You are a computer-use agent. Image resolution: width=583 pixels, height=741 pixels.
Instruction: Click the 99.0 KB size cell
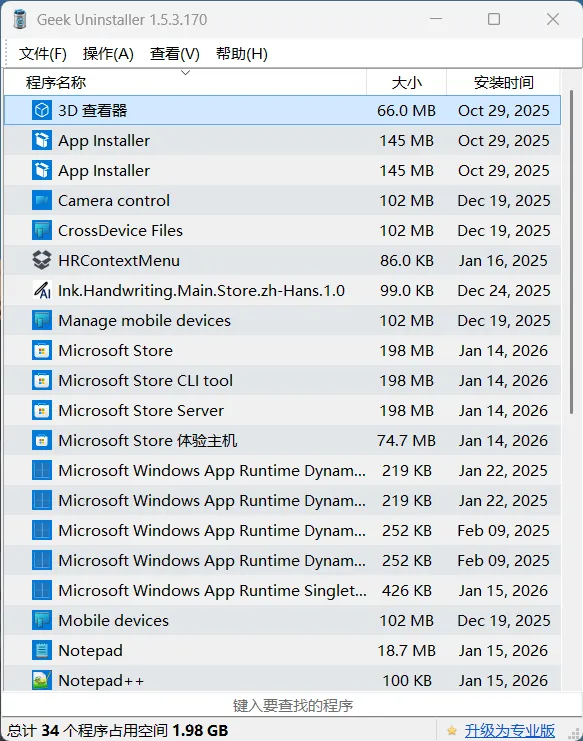[407, 291]
